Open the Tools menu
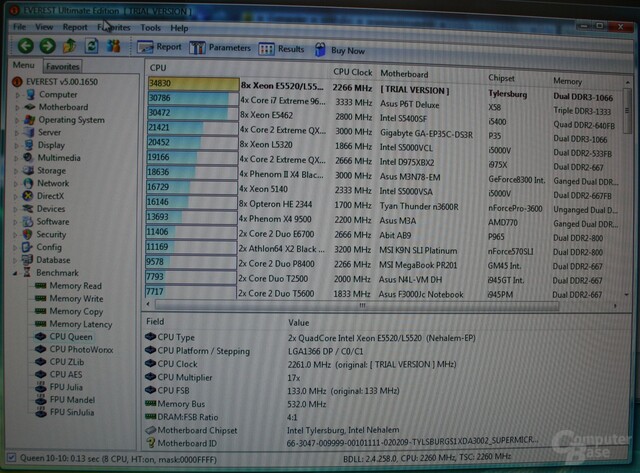The height and width of the screenshot is (473, 640). (x=151, y=28)
